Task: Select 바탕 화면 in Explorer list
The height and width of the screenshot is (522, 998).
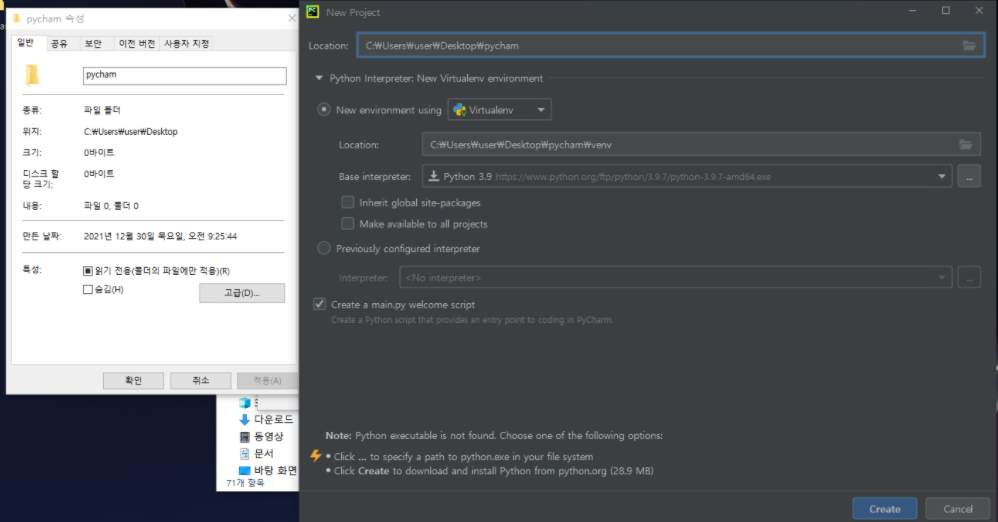Action: point(276,470)
